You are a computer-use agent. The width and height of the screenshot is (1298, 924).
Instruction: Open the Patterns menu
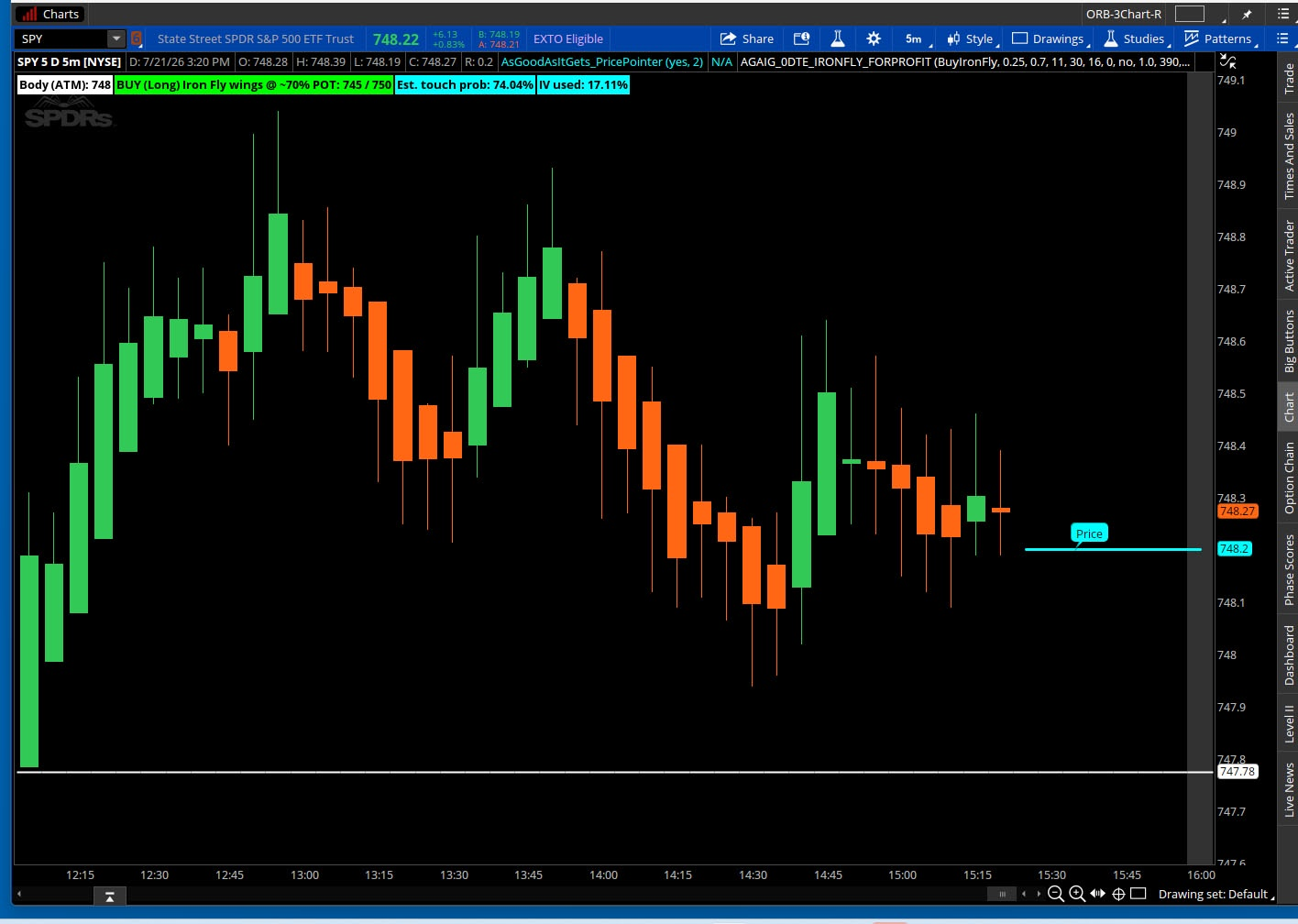coord(1219,38)
